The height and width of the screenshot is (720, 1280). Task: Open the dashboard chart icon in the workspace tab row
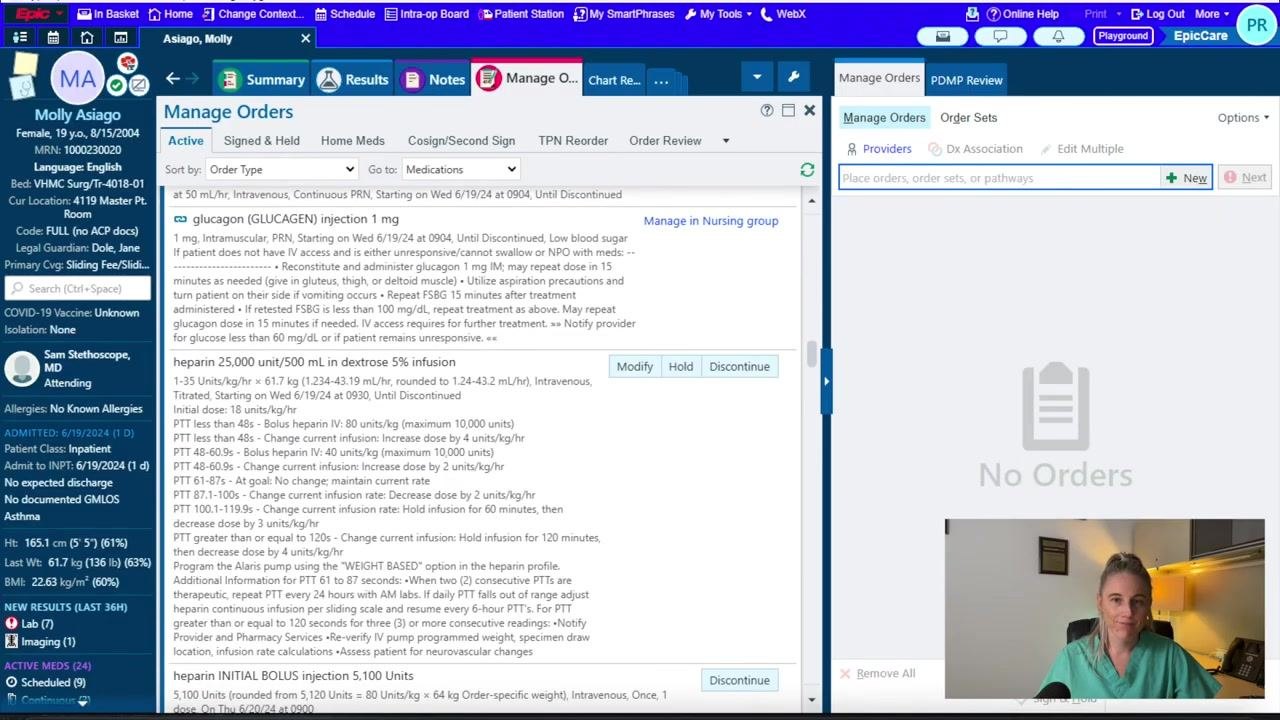[121, 38]
